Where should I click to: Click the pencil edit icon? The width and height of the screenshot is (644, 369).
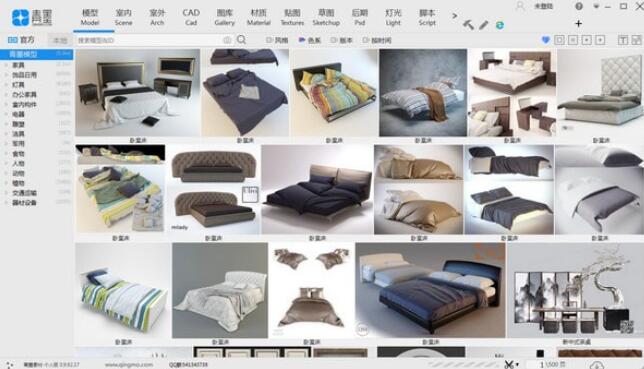[483, 25]
